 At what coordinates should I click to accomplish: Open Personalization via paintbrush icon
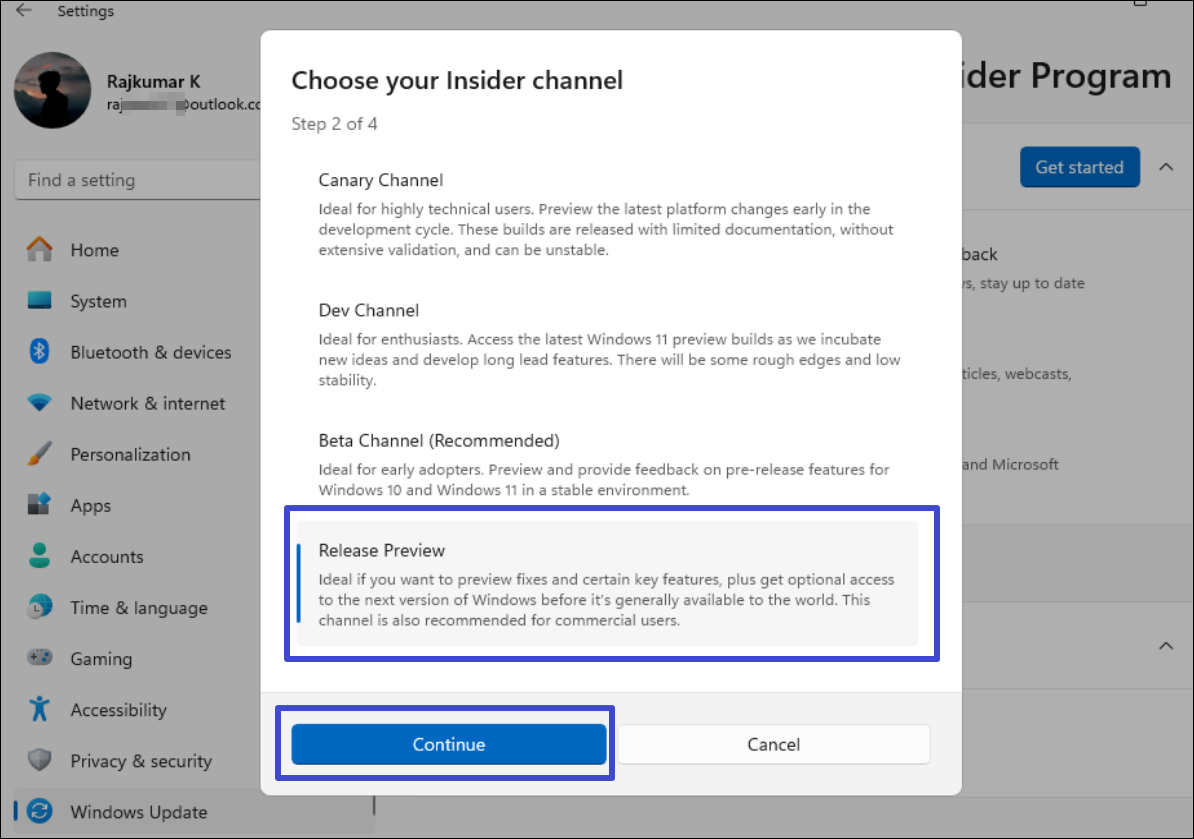coord(40,454)
